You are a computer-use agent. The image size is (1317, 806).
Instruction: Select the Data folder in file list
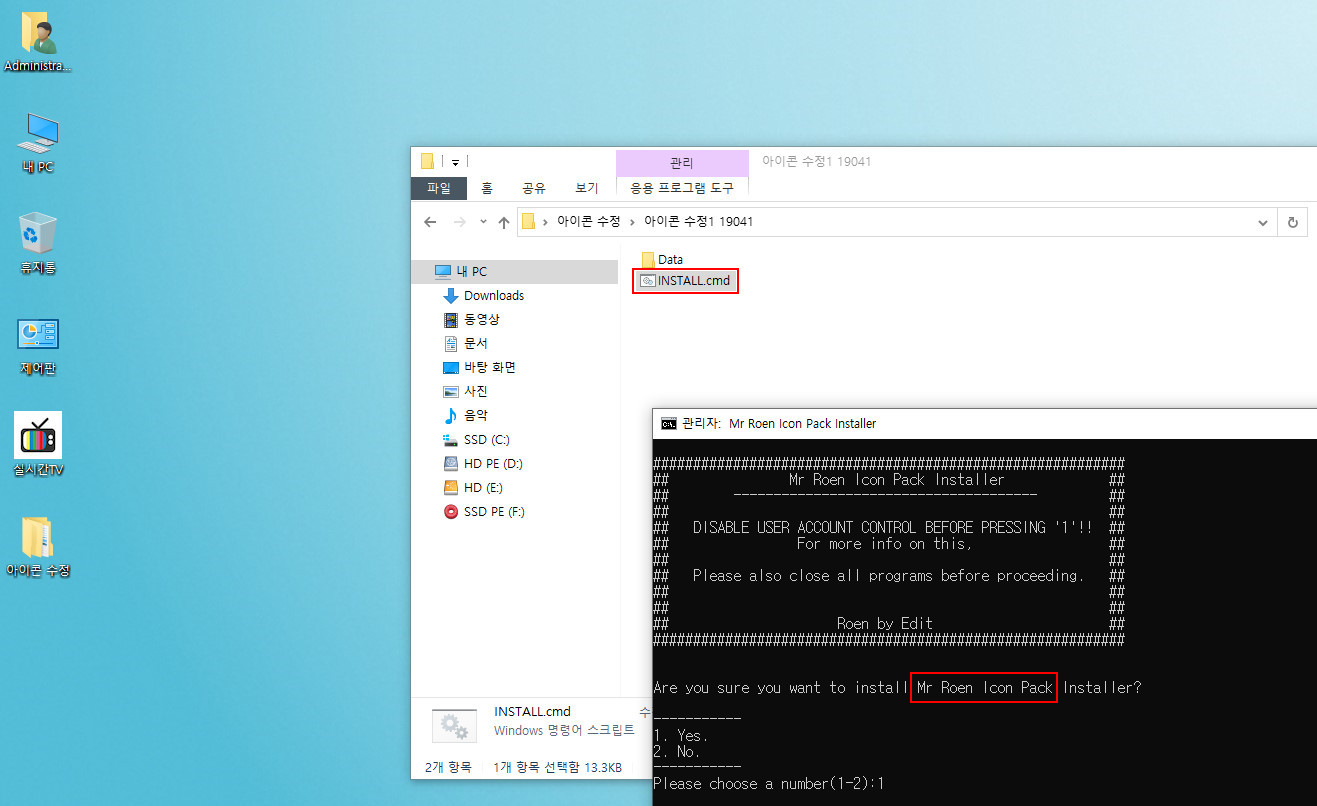pyautogui.click(x=662, y=260)
